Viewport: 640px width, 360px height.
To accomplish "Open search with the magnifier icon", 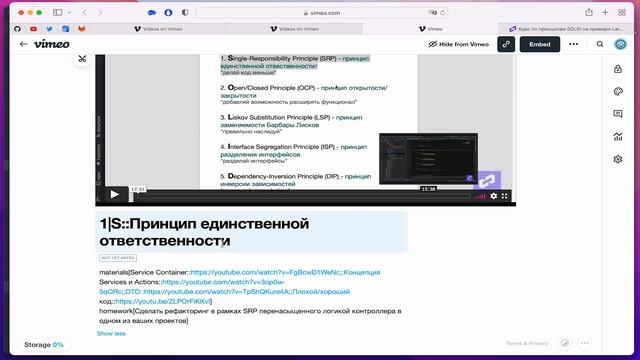I will [x=600, y=44].
